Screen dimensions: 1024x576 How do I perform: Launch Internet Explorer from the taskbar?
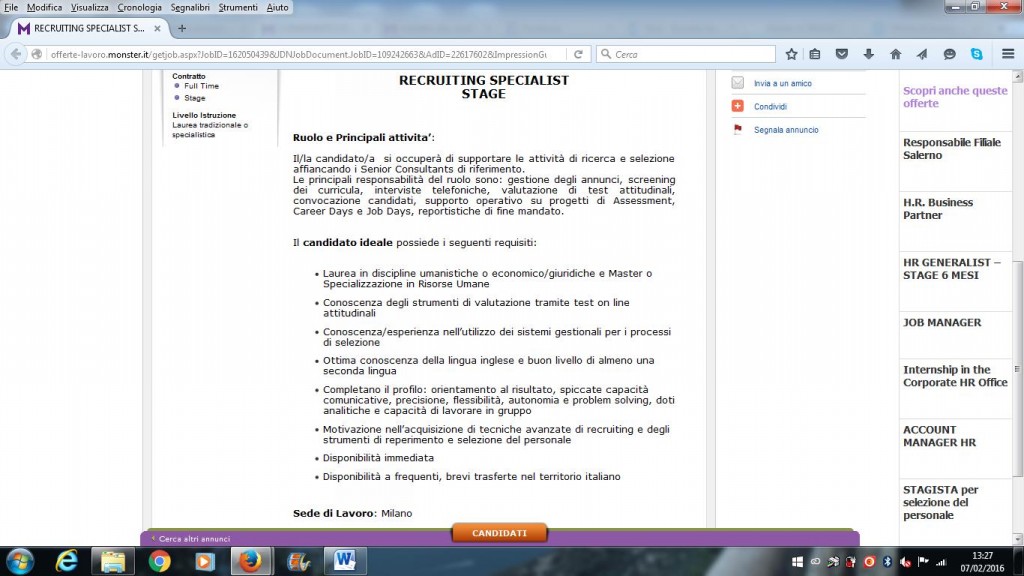coord(67,561)
